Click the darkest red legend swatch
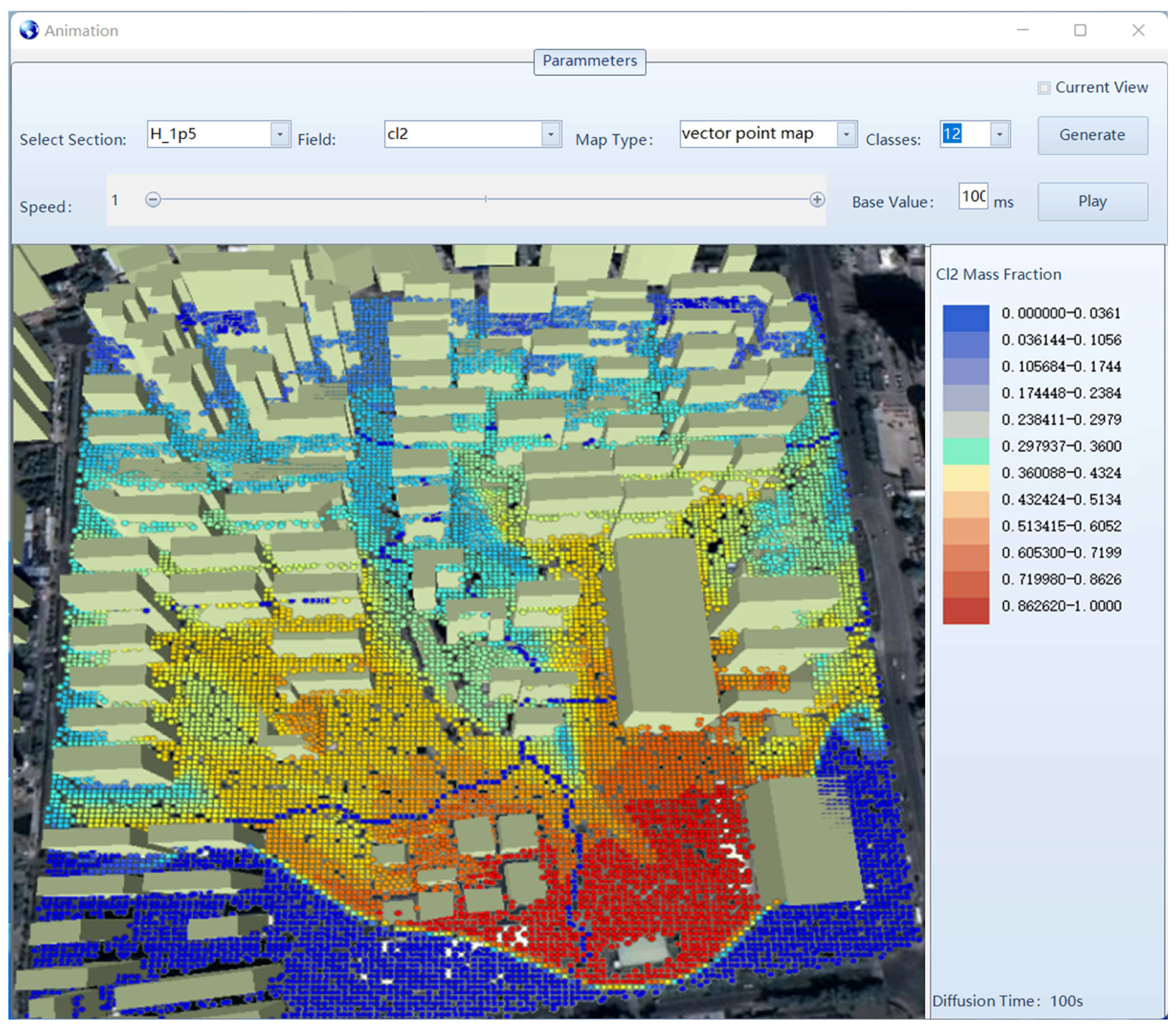Image resolution: width=1176 pixels, height=1032 pixels. click(x=966, y=611)
